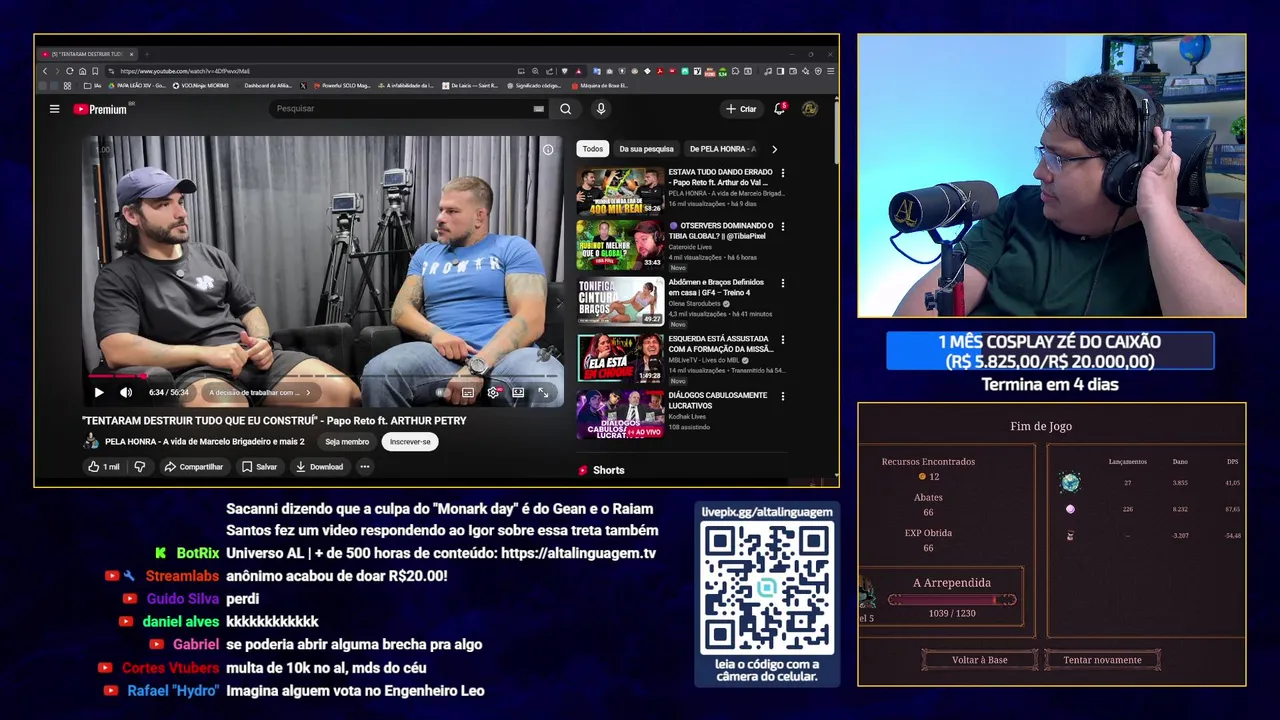Open options for 'ESTAVA TUDO DANDO ERRADO' video
Screen dimensions: 1280x720
tap(782, 173)
